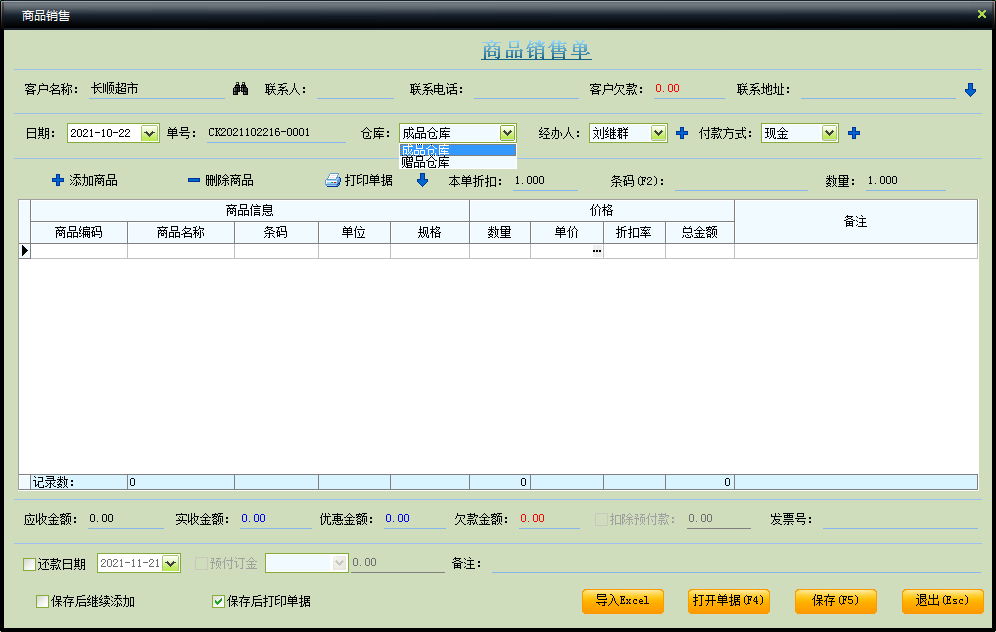Click the 应收金额 value 0.00
Screen dimensions: 996x632
[x=102, y=519]
